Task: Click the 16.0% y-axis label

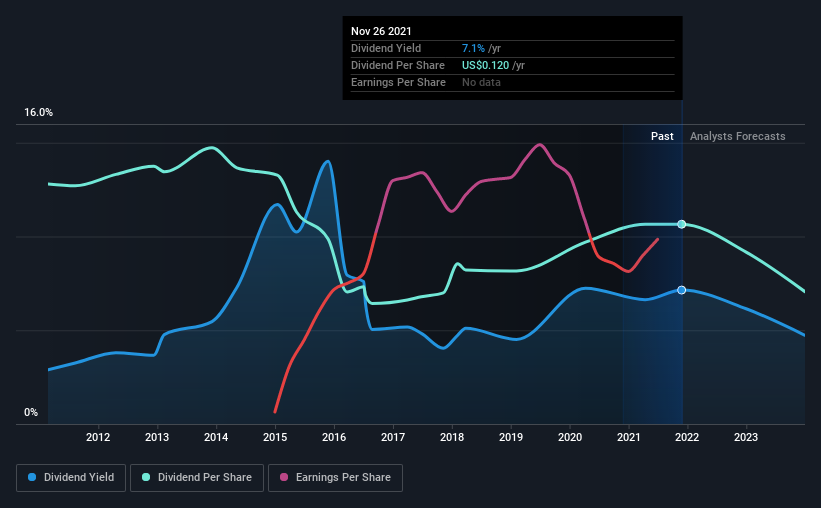Action: (x=38, y=113)
